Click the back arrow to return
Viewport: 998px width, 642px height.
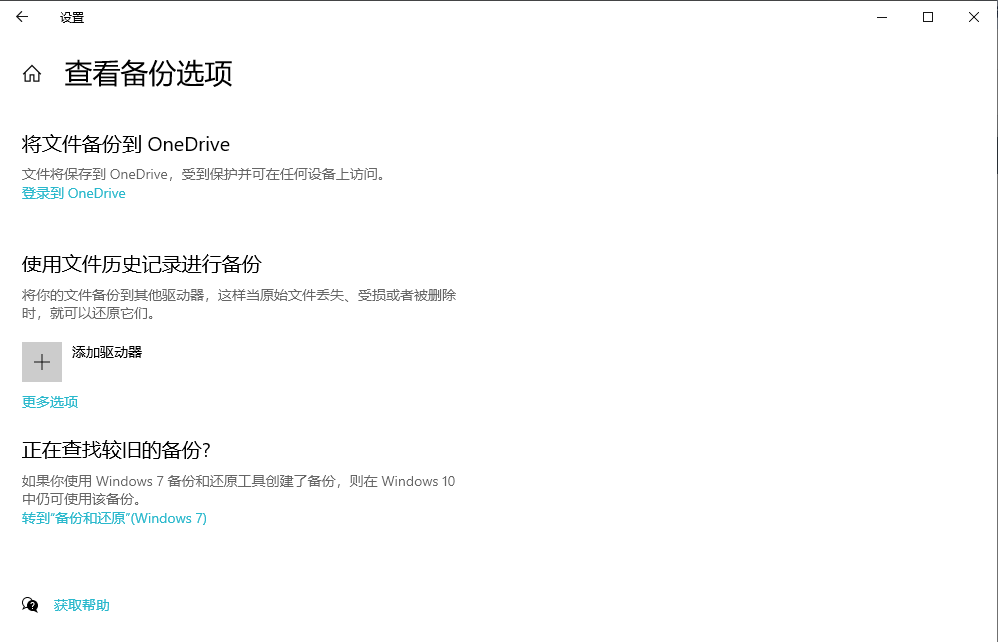22,17
